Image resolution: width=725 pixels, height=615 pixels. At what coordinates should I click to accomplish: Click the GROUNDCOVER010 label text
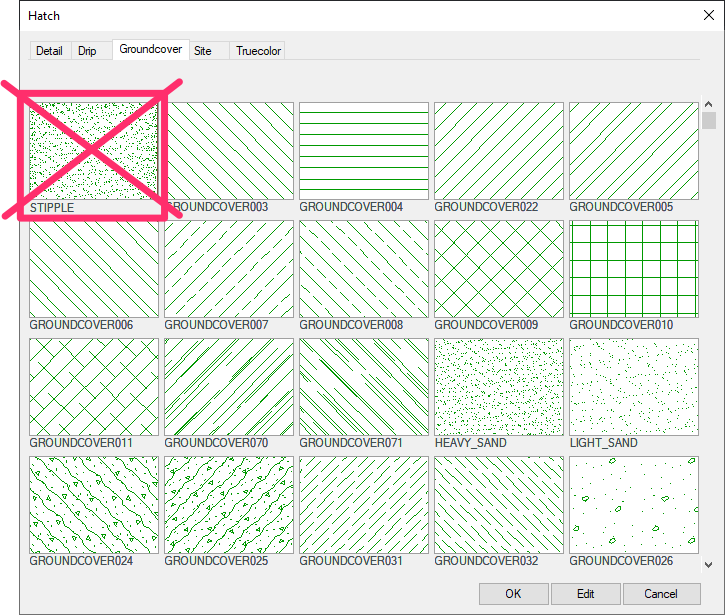tap(621, 325)
